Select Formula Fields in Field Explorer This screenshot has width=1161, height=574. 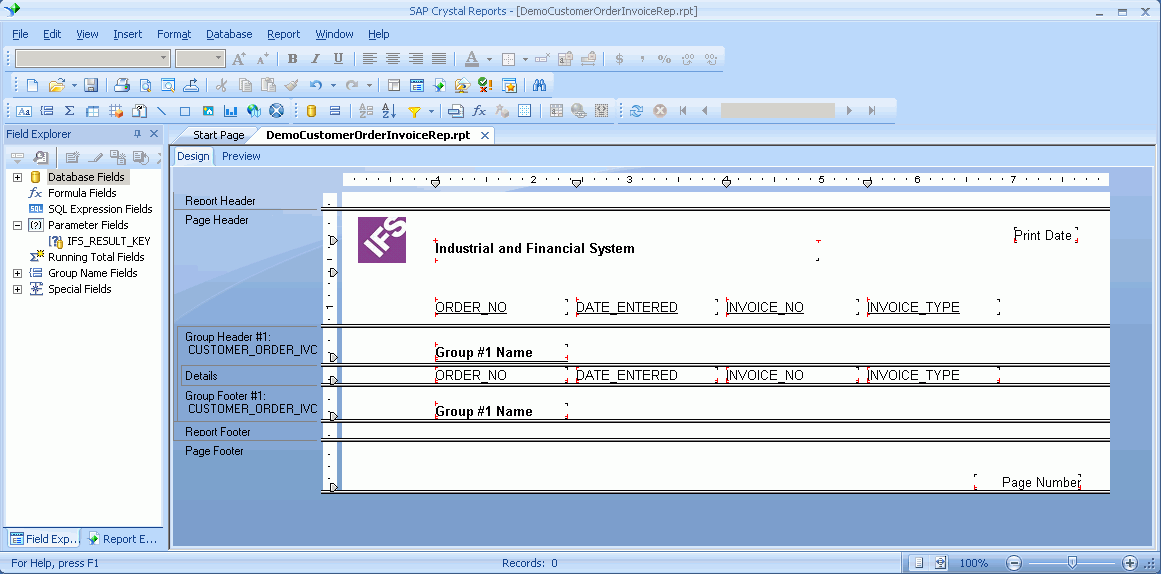(82, 193)
